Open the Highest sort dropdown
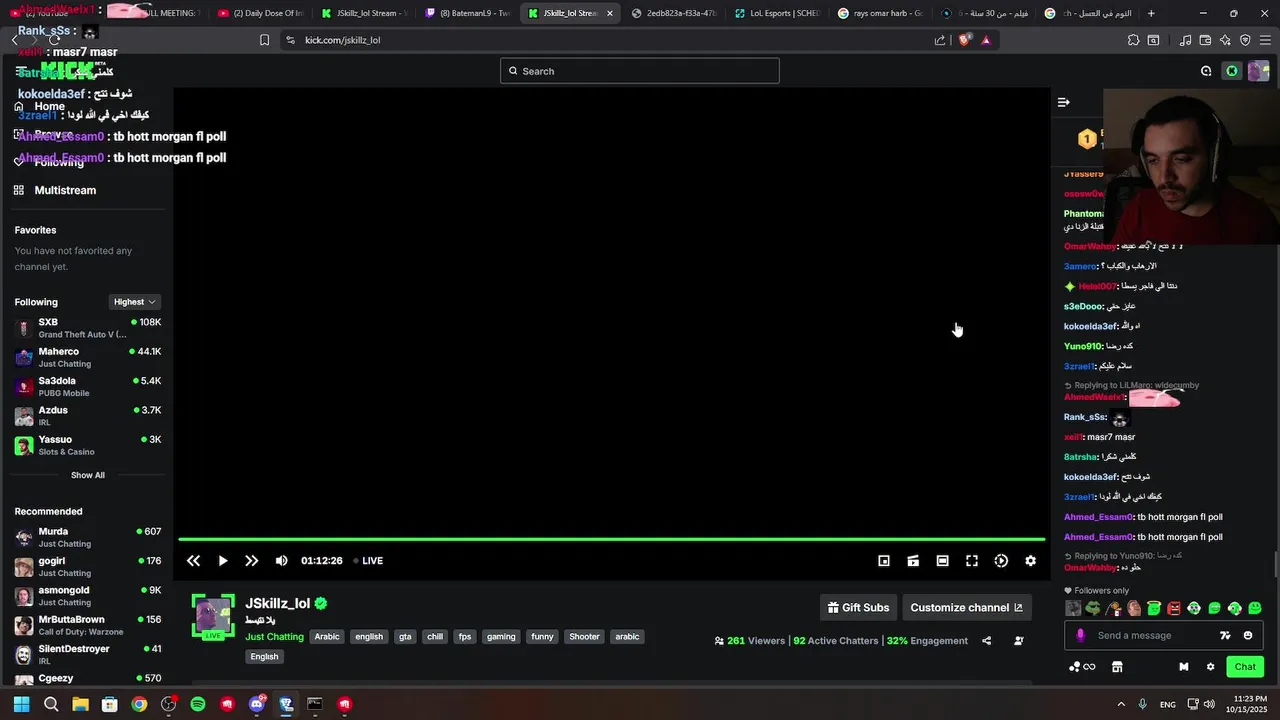1280x720 pixels. click(135, 302)
